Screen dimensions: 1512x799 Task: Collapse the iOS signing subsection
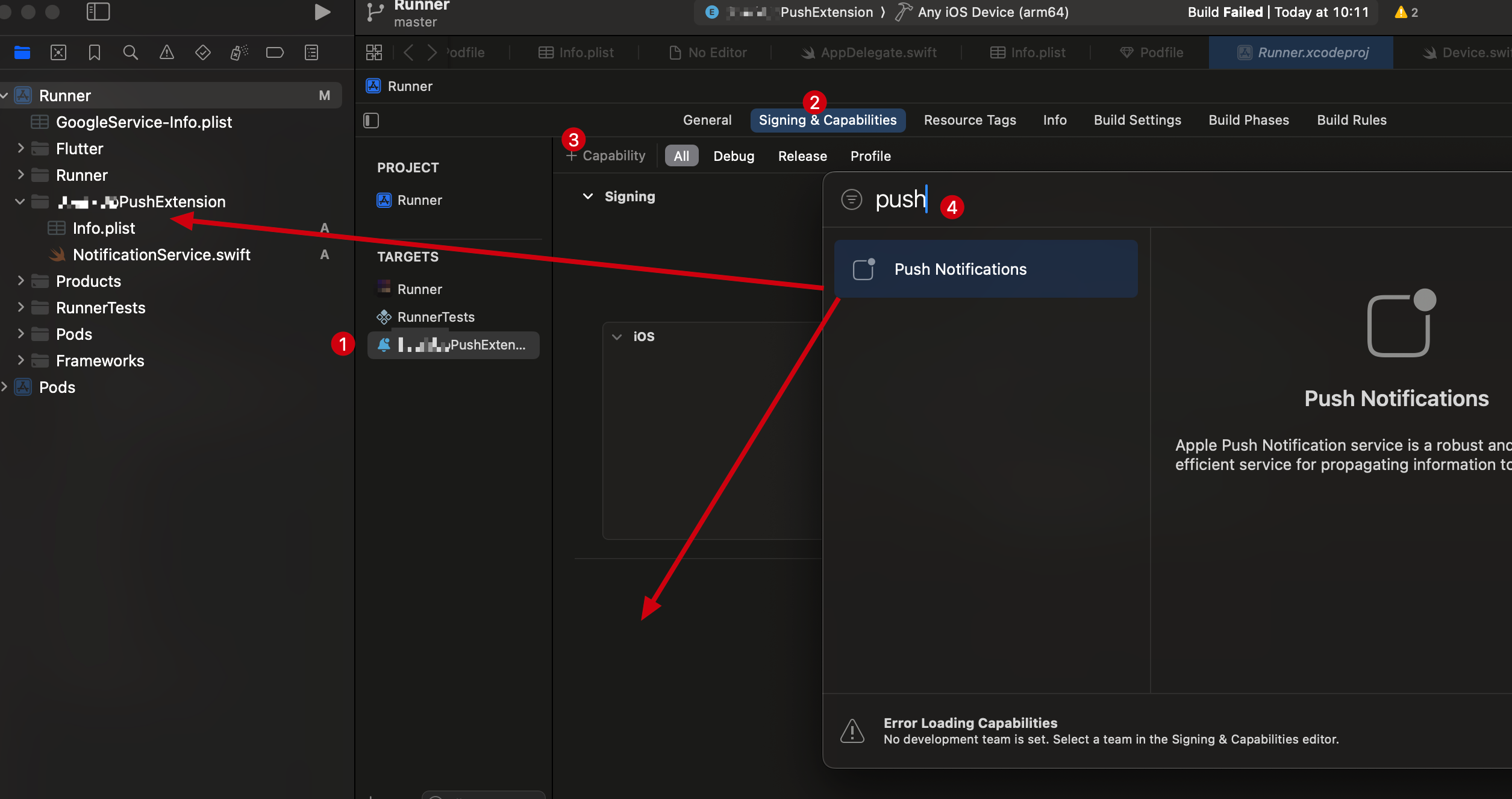[x=617, y=337]
